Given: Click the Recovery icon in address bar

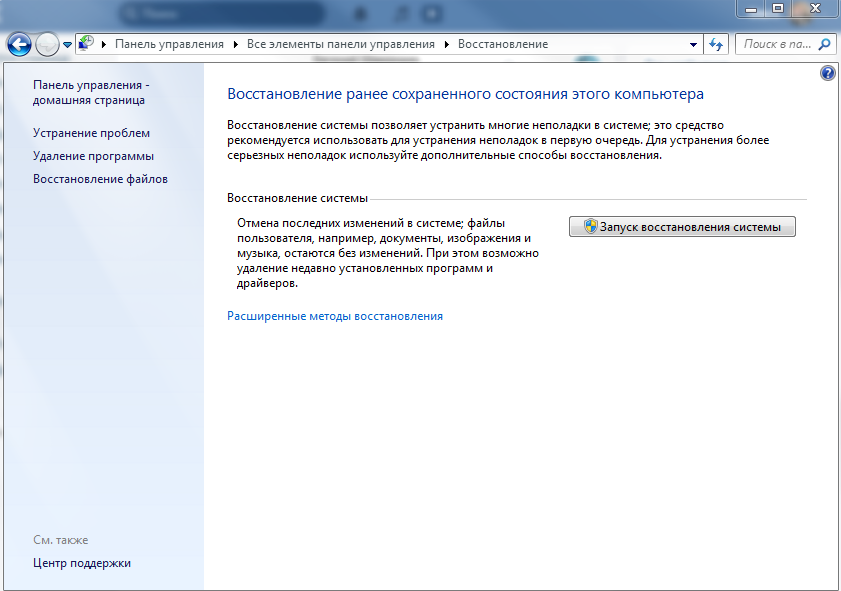Looking at the screenshot, I should tap(86, 43).
